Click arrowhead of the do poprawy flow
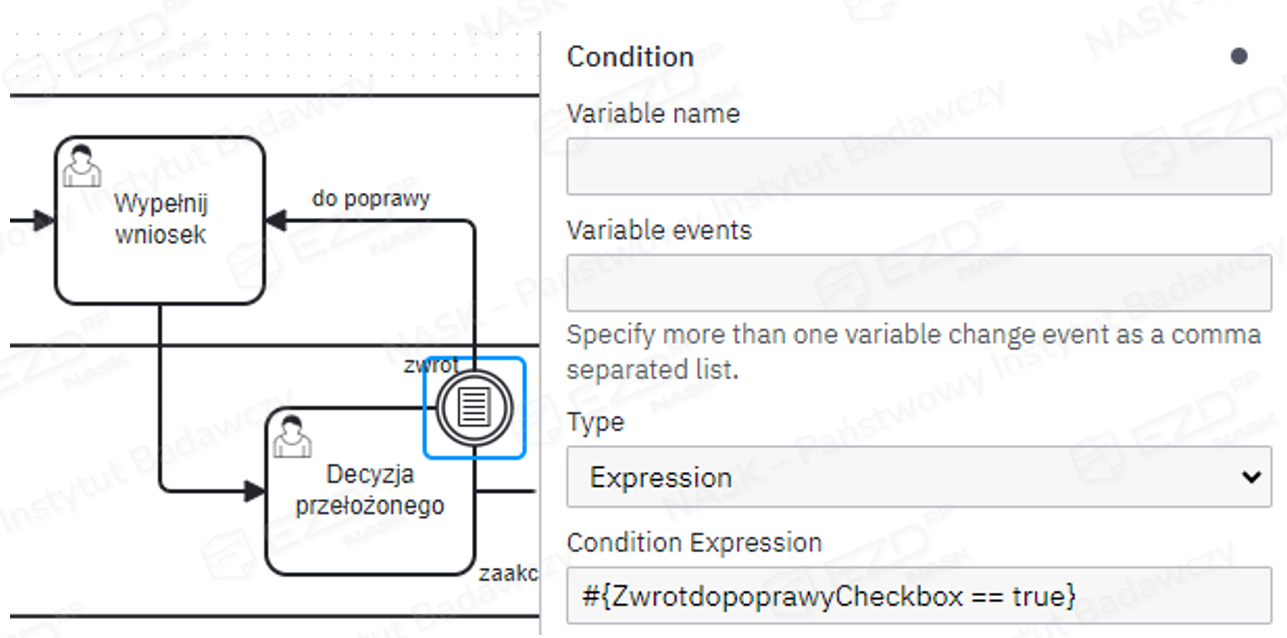The image size is (1287, 638). (x=276, y=220)
